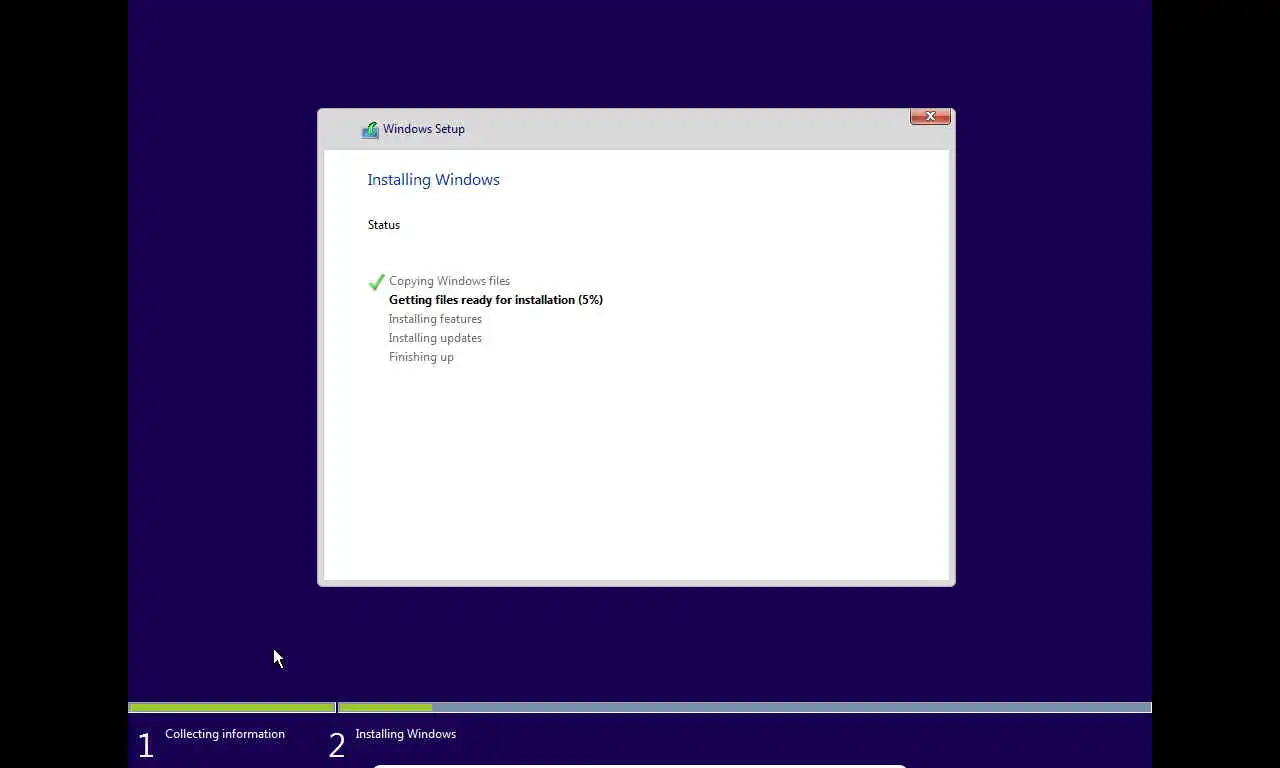The height and width of the screenshot is (768, 1280).
Task: Click the 'Status' label
Action: (384, 225)
